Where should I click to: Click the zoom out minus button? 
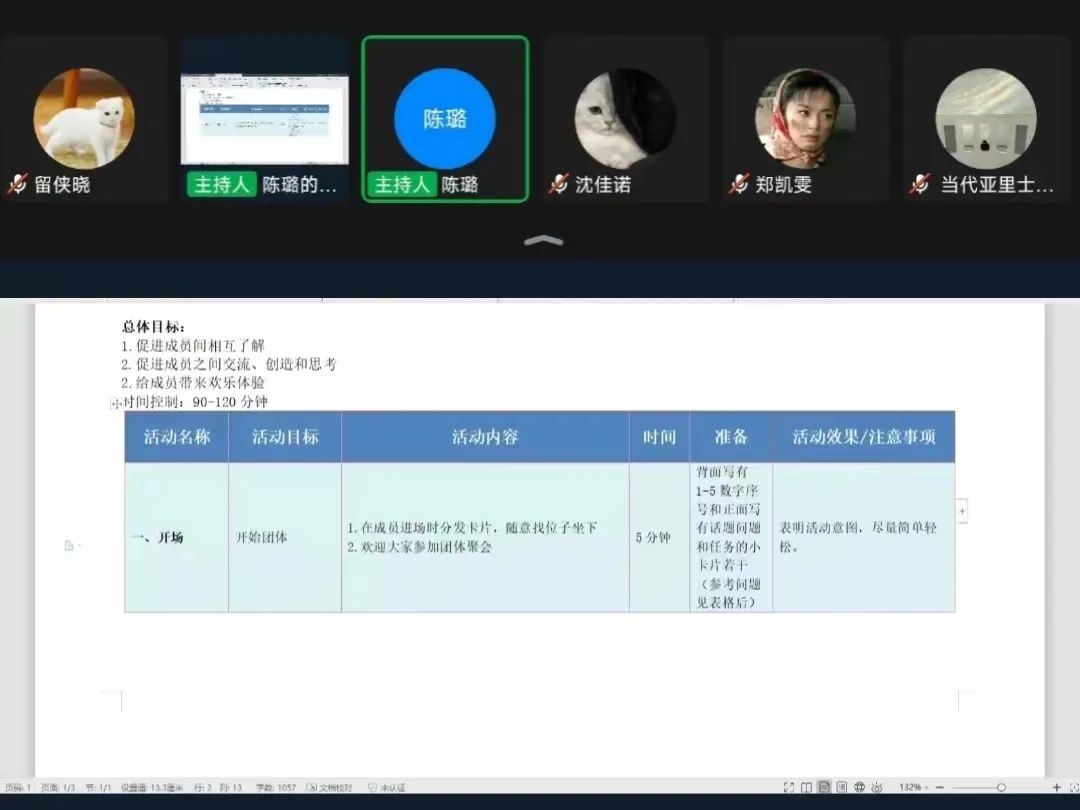click(940, 788)
